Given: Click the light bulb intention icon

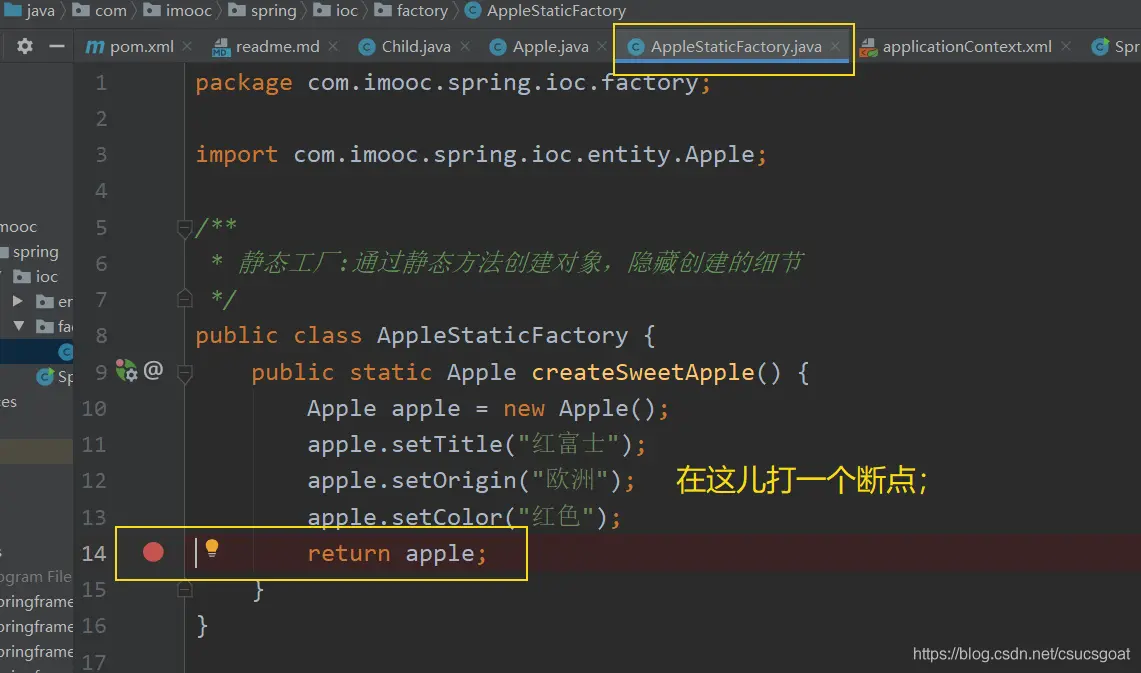Looking at the screenshot, I should click(212, 548).
